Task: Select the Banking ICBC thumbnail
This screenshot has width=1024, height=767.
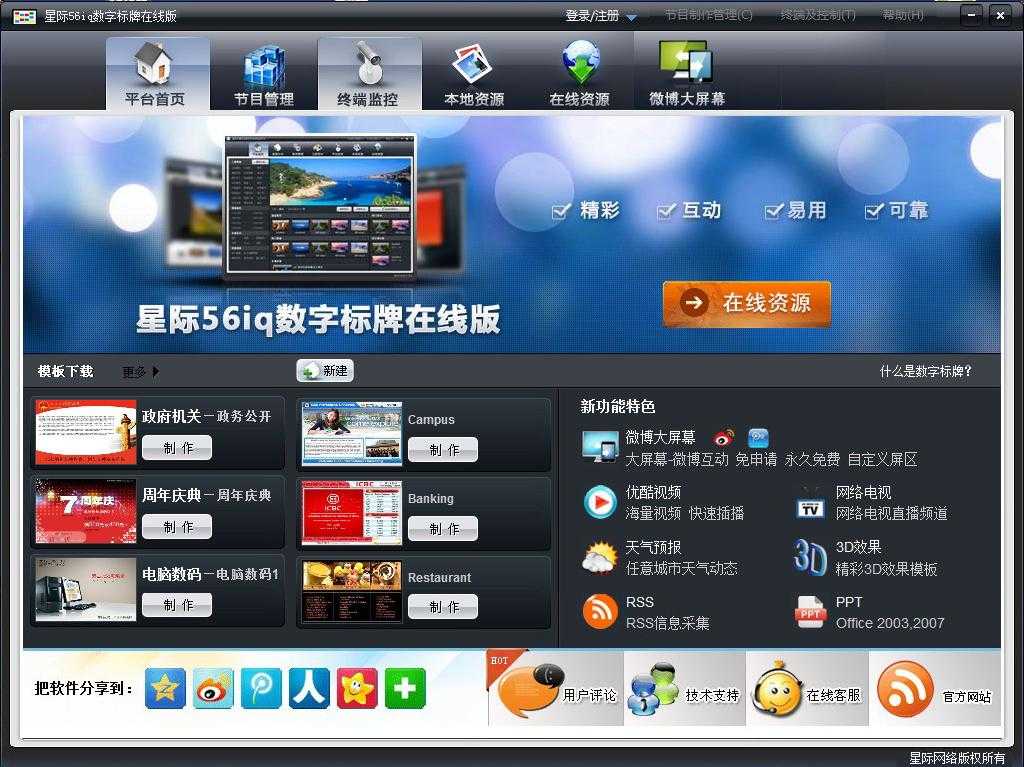Action: click(351, 513)
